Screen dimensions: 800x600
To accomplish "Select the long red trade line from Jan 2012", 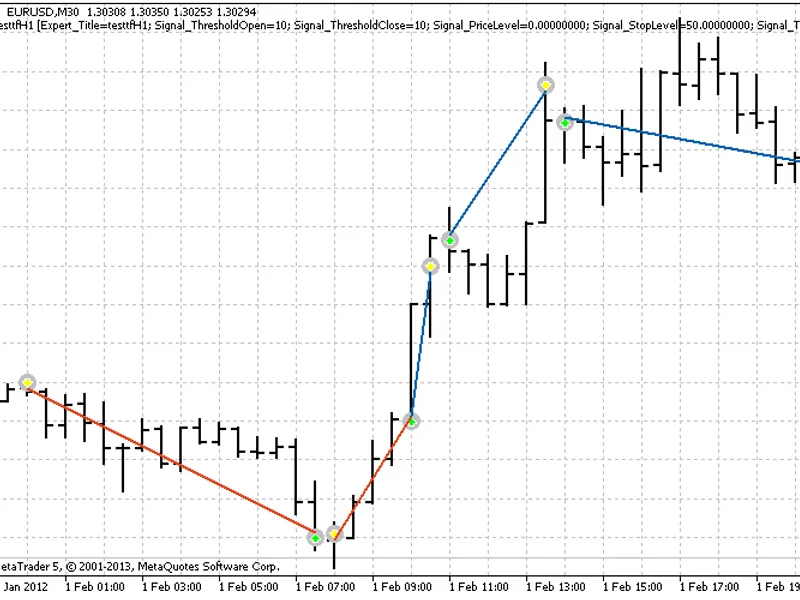I will pos(171,460).
